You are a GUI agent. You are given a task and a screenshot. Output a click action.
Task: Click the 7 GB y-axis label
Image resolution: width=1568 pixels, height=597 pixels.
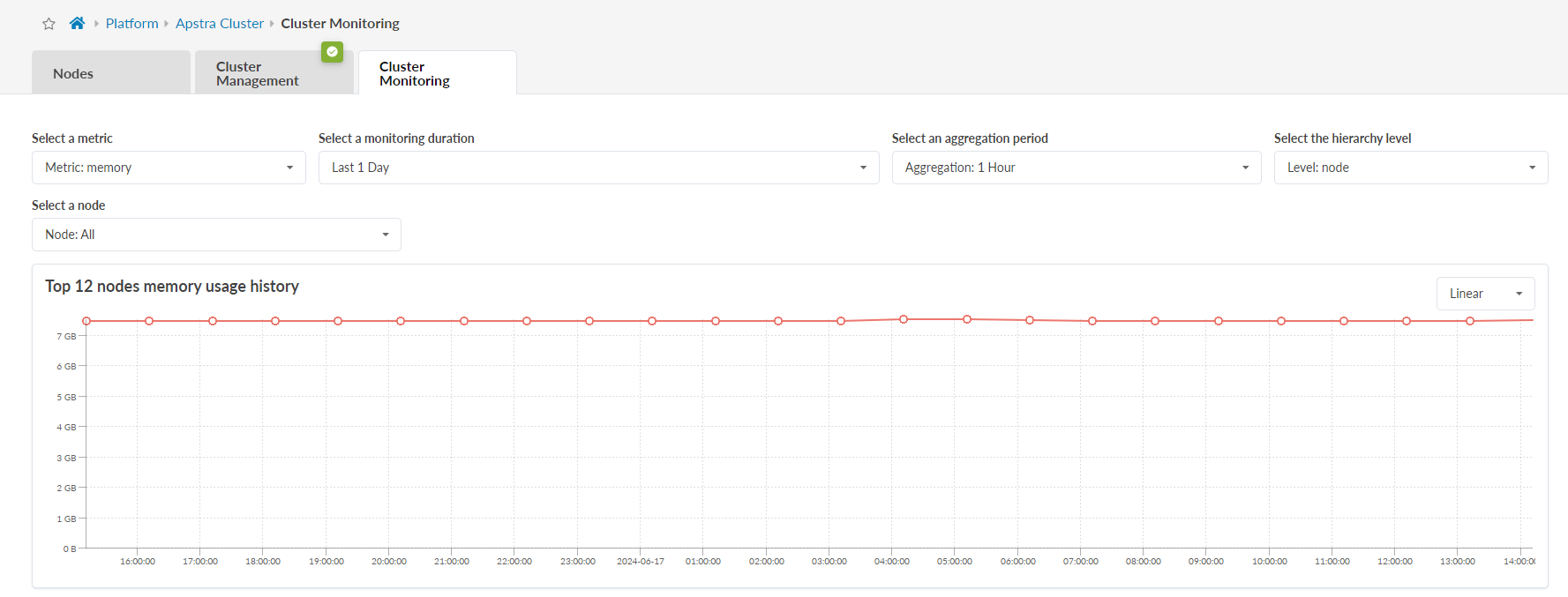tap(66, 336)
